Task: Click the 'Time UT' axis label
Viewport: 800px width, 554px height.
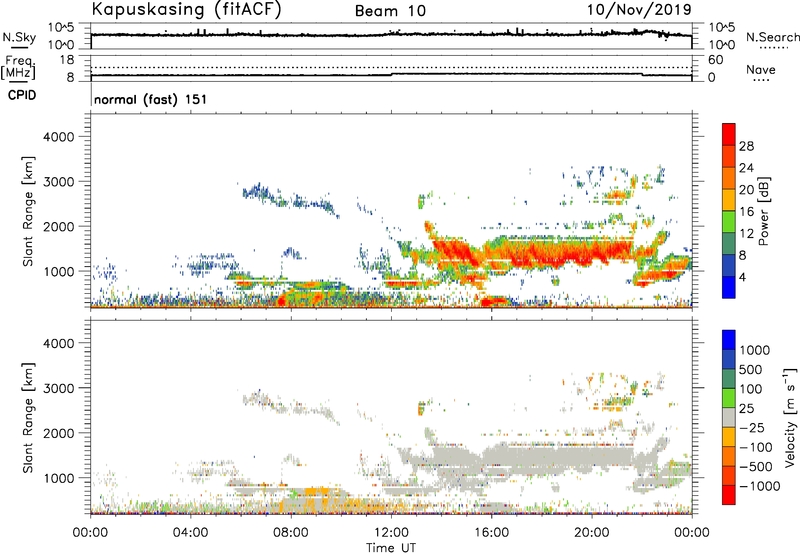Action: click(391, 548)
